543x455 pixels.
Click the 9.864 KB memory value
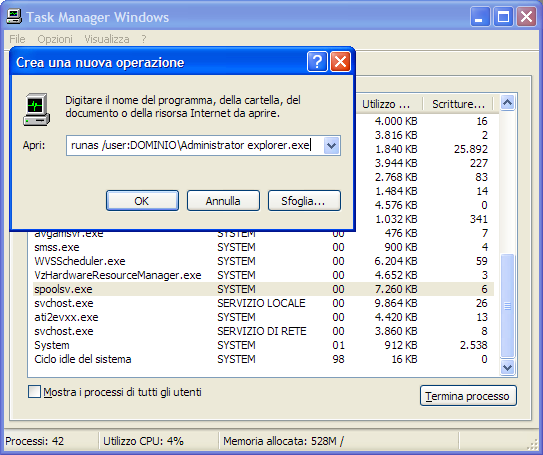[396, 303]
